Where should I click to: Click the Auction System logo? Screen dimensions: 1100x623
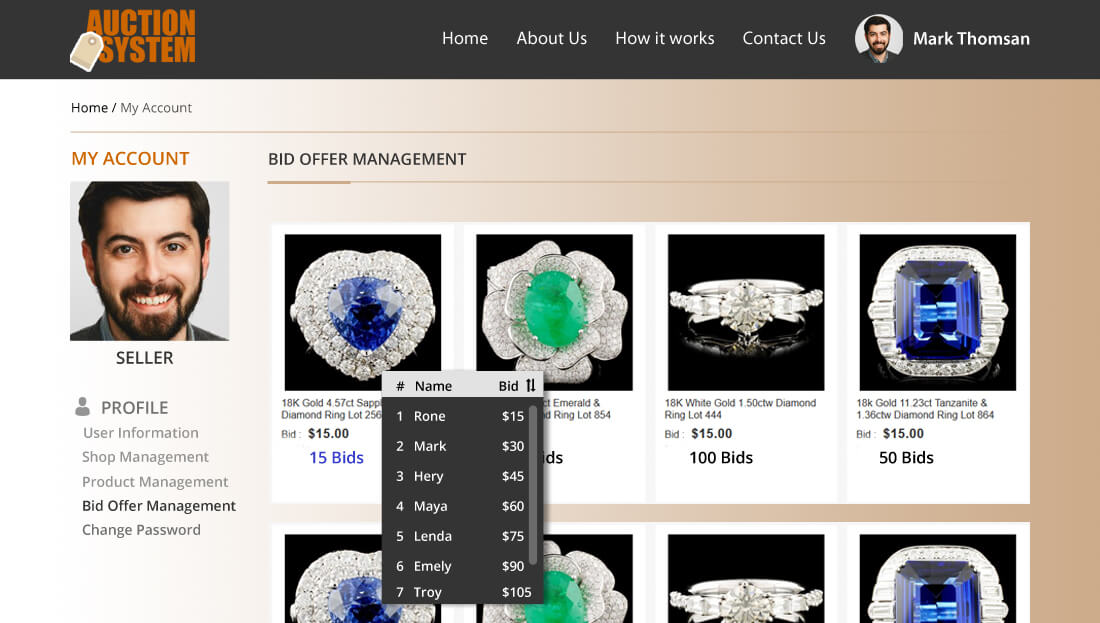point(133,40)
